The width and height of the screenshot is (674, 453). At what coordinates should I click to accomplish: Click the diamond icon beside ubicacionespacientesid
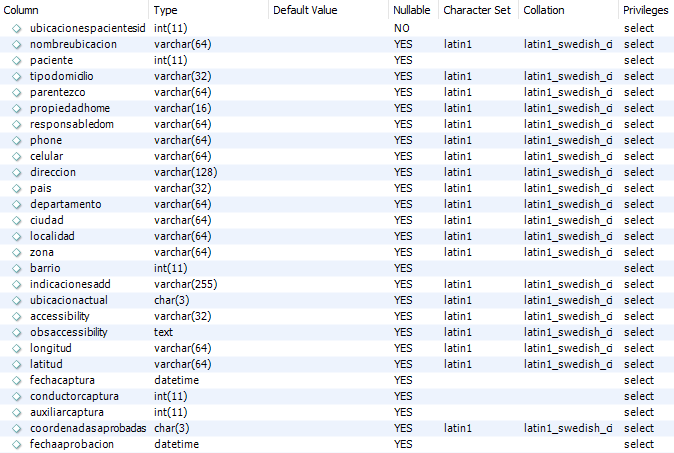point(16,28)
